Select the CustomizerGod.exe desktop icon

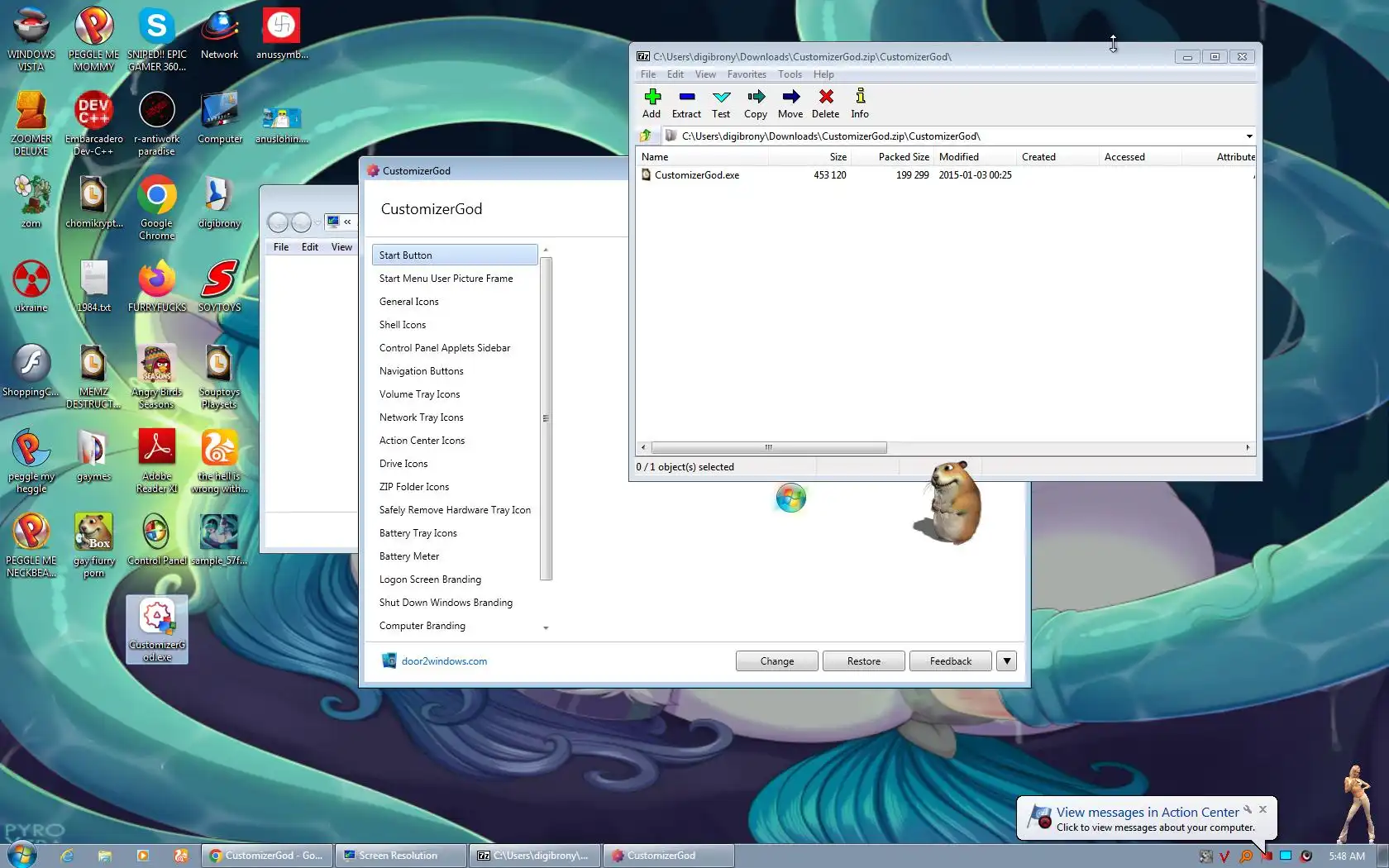click(x=157, y=630)
